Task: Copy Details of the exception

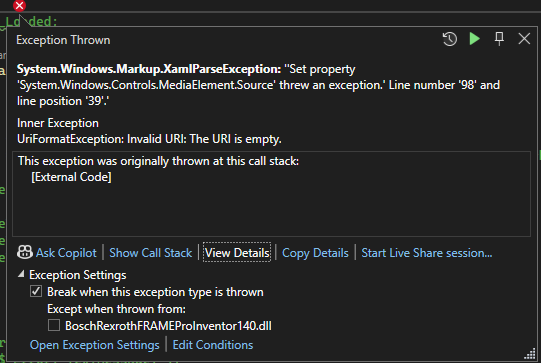Action: coord(315,253)
